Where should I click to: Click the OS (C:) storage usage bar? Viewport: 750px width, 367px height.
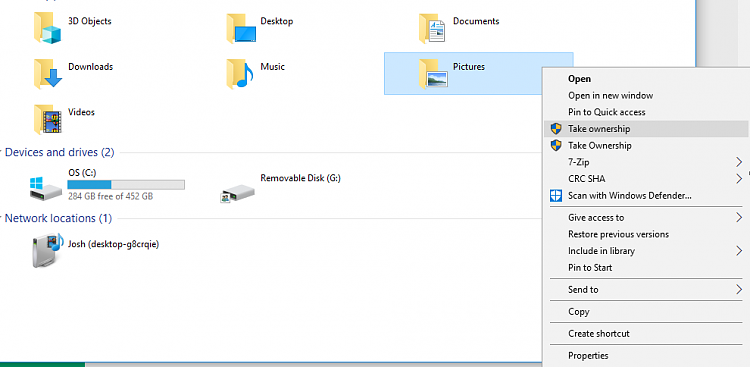126,185
